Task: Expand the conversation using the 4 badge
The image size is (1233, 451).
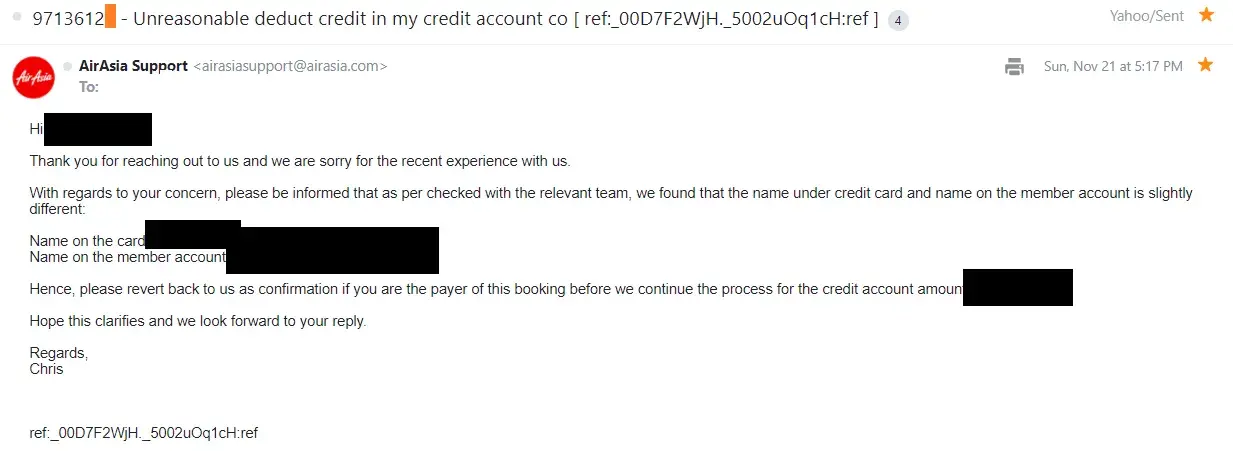Action: point(898,20)
